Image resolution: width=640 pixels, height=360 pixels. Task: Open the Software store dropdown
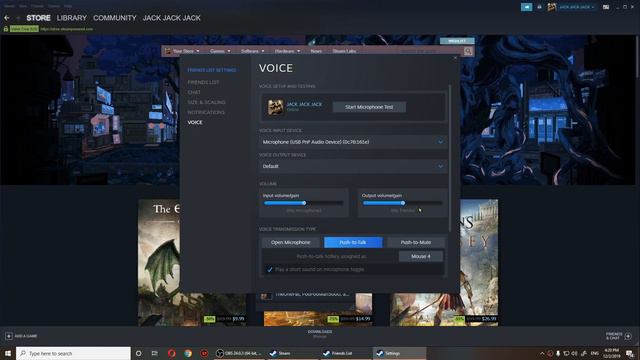(x=252, y=51)
